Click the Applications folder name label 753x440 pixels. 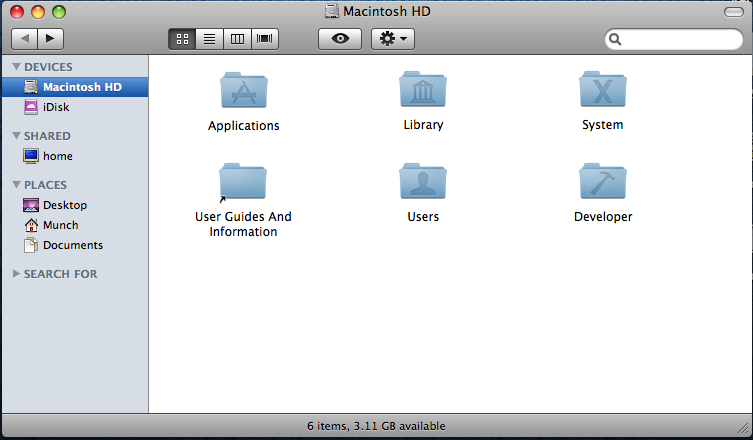pos(243,126)
